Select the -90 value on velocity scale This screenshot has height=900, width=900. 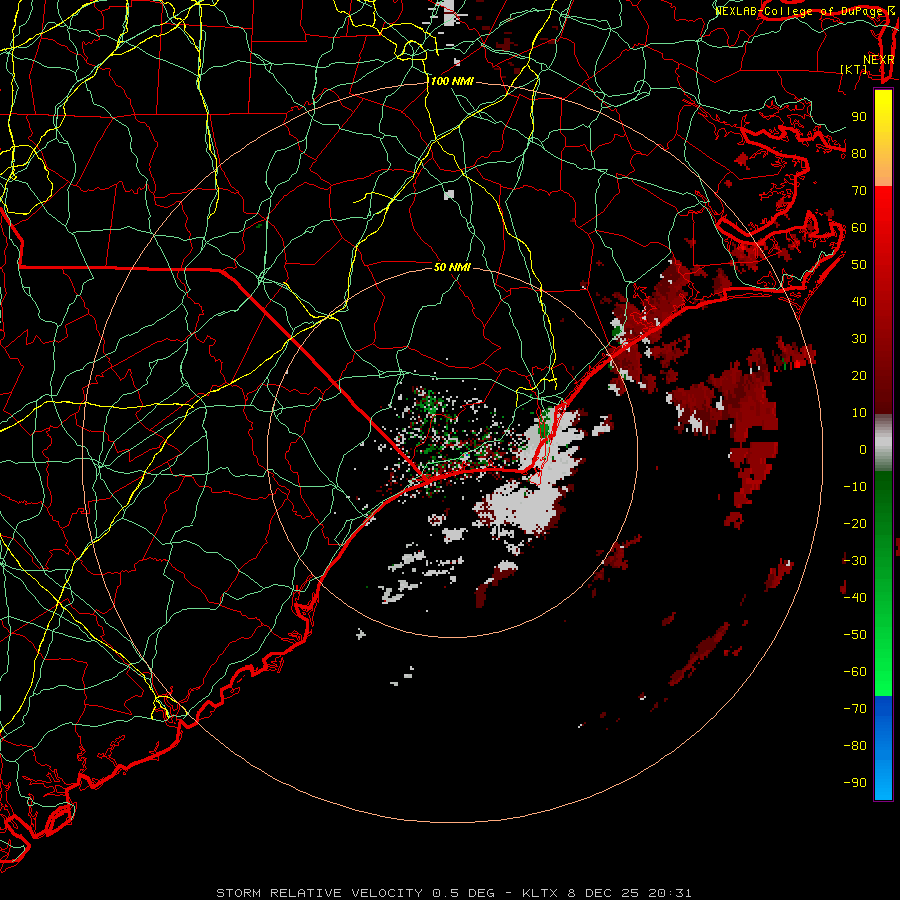point(855,783)
